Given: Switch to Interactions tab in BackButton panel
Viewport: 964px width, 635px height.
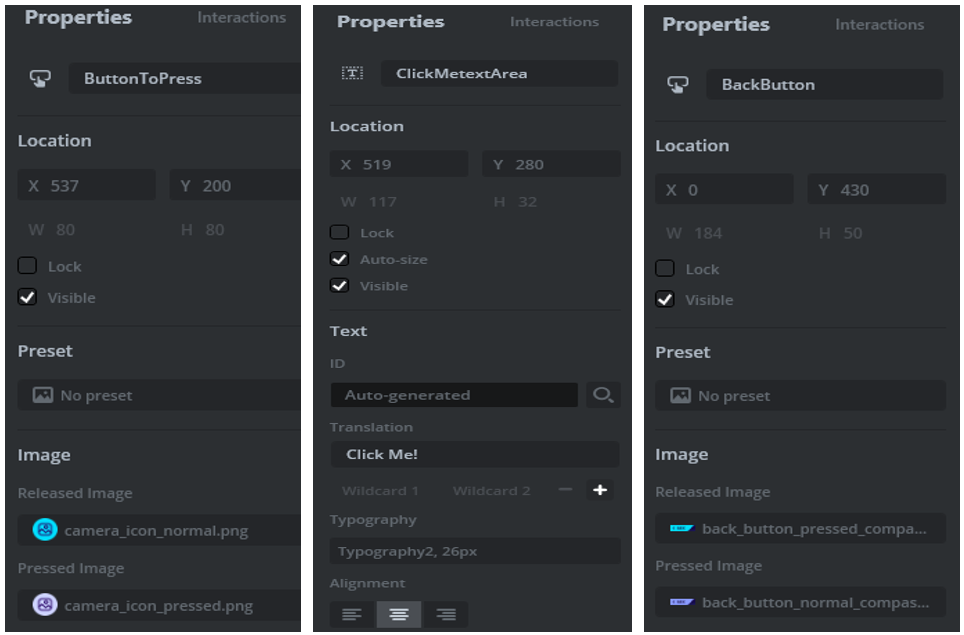Looking at the screenshot, I should click(x=879, y=25).
